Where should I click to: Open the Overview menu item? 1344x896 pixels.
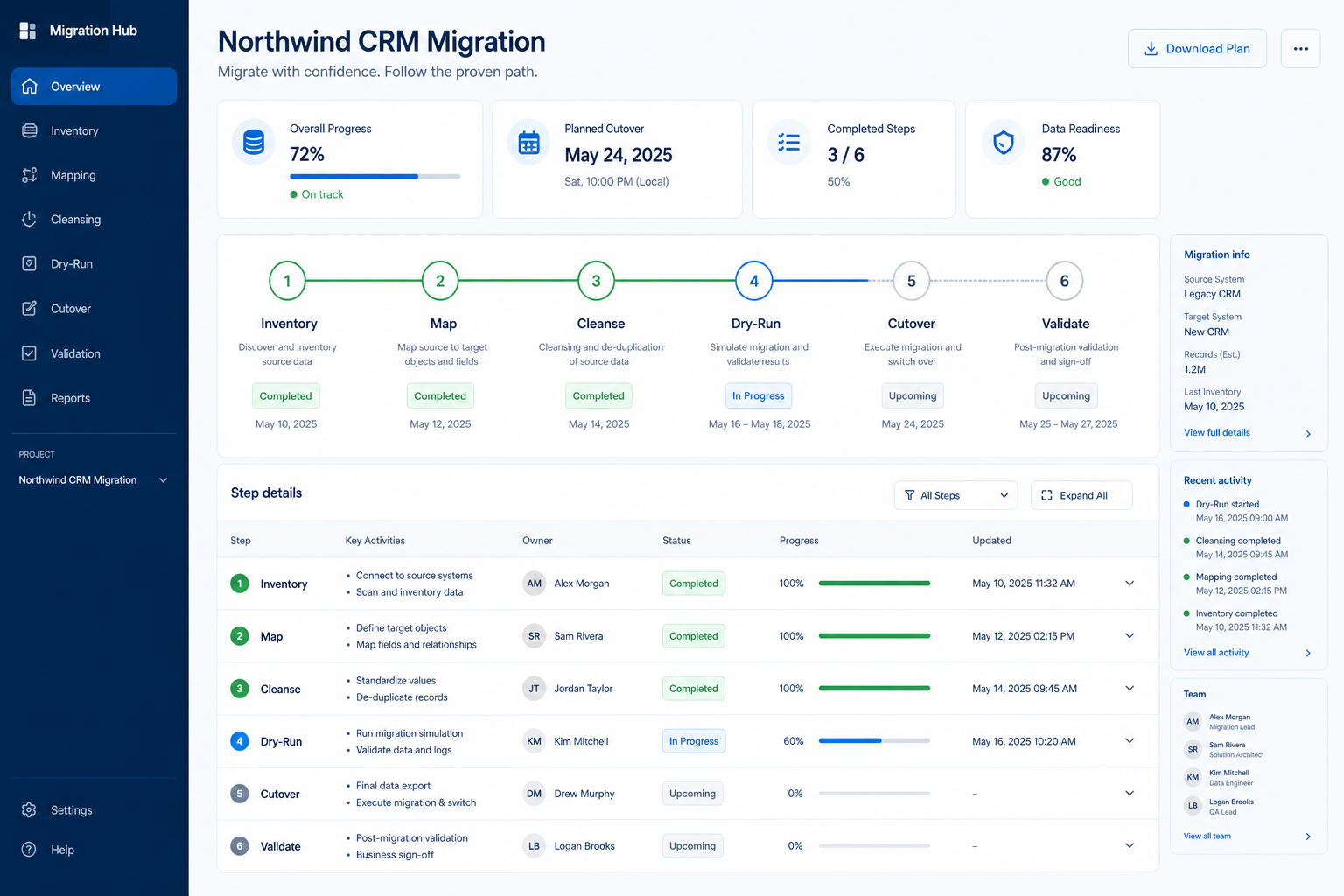click(x=94, y=87)
